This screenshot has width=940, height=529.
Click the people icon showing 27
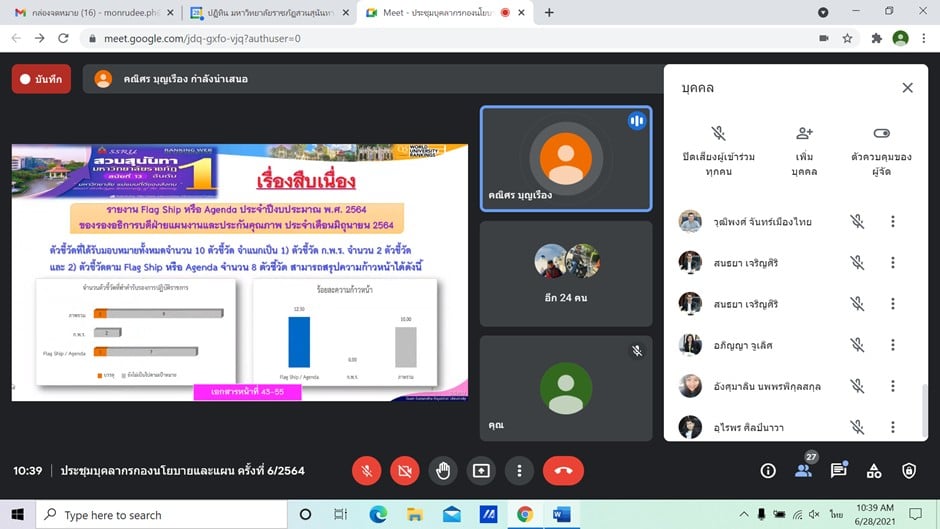coord(803,470)
